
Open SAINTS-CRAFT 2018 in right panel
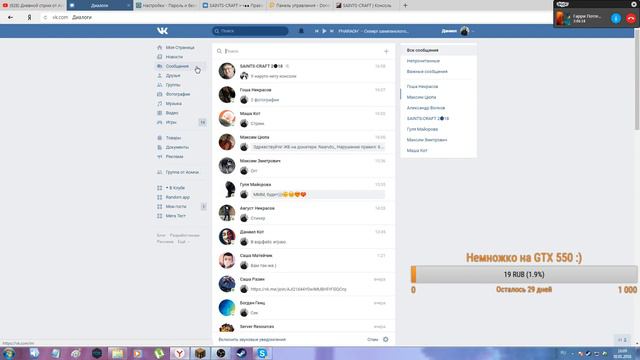(x=438, y=118)
